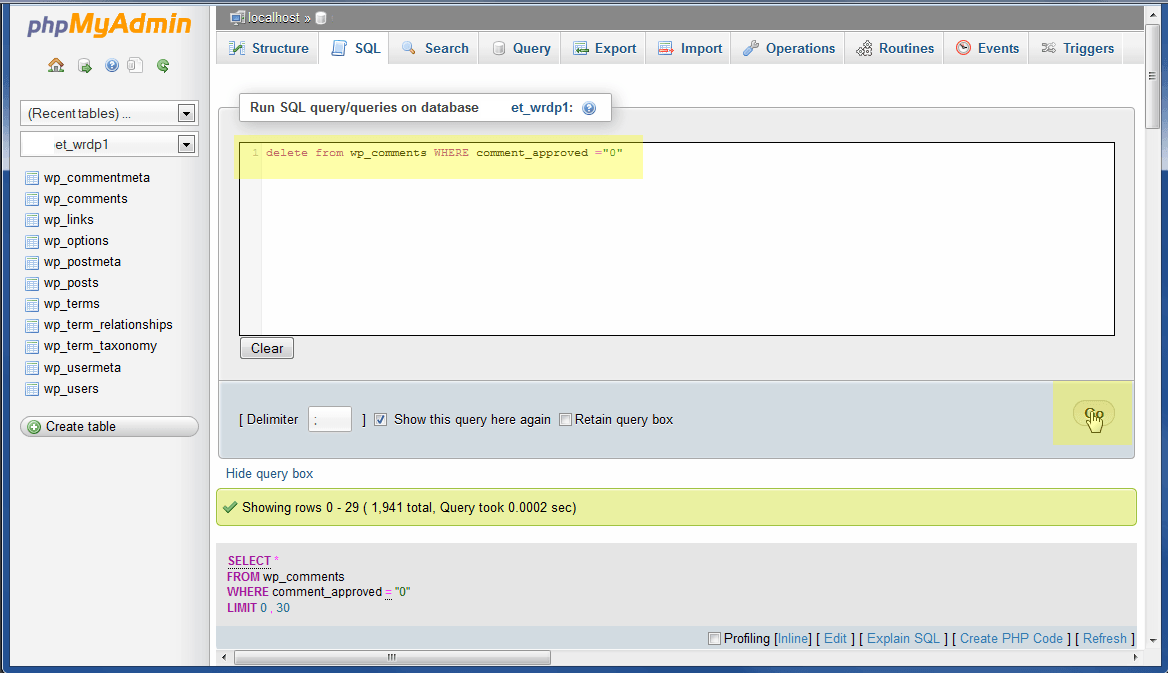The height and width of the screenshot is (673, 1168).
Task: Enable the 'Retain query box' checkbox
Action: coord(565,420)
